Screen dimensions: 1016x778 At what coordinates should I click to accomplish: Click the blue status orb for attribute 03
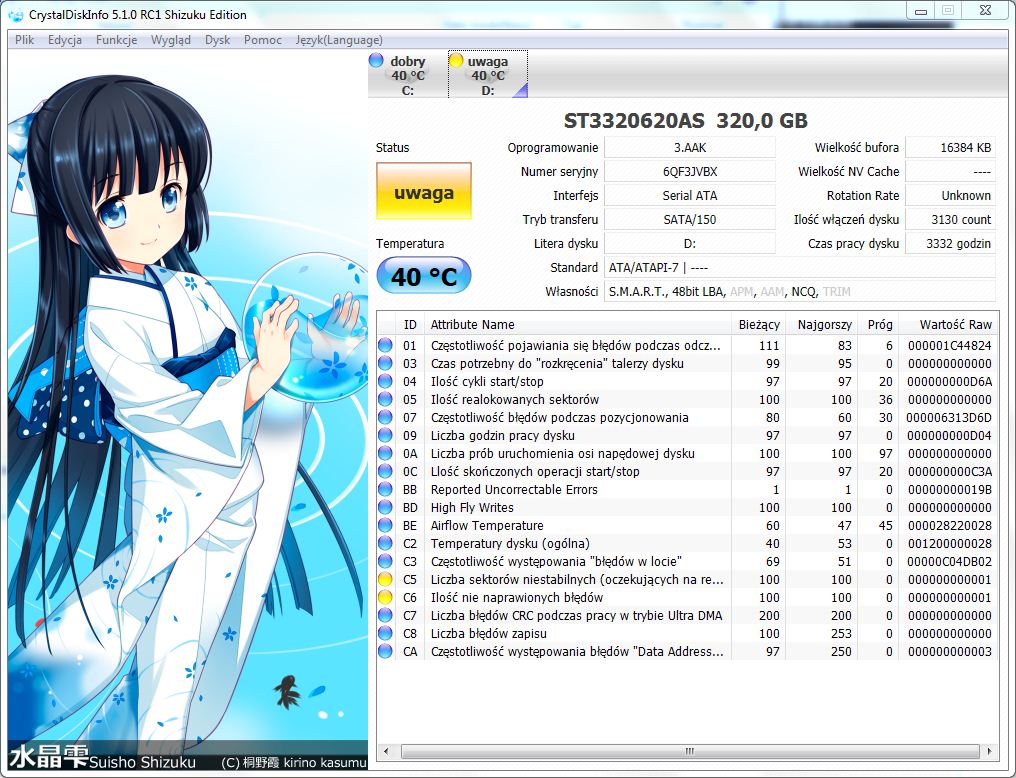coord(386,363)
